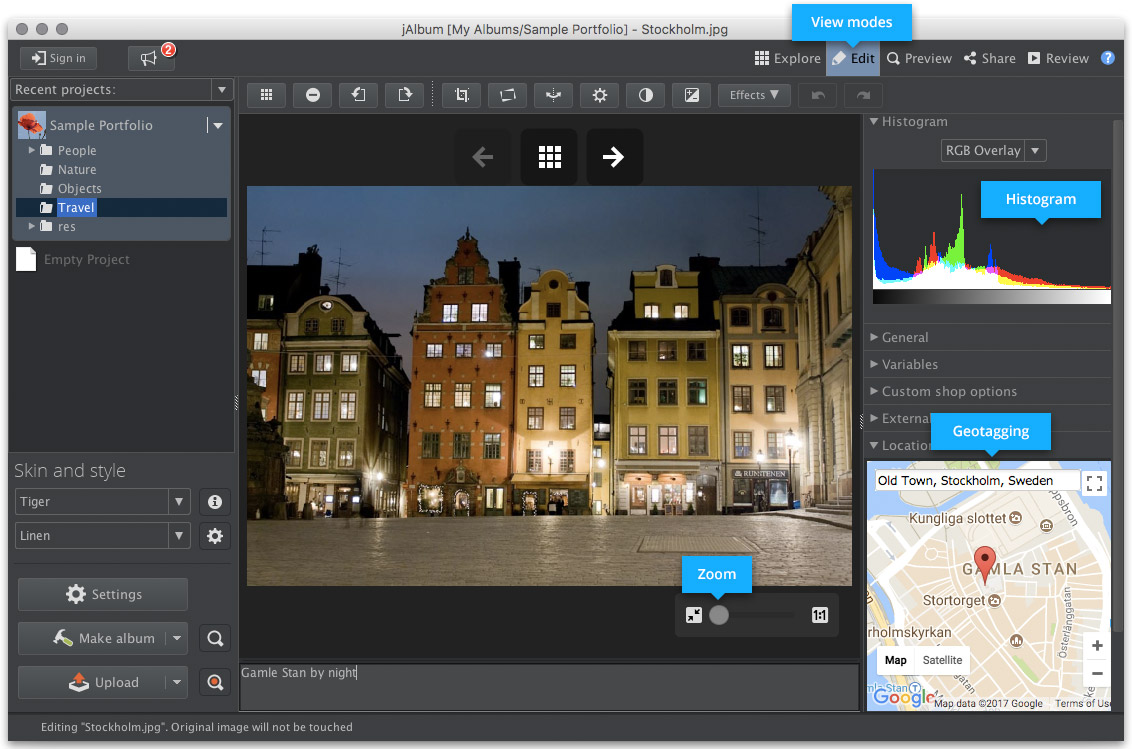
Task: Open the contrast adjustment tool
Action: [646, 95]
